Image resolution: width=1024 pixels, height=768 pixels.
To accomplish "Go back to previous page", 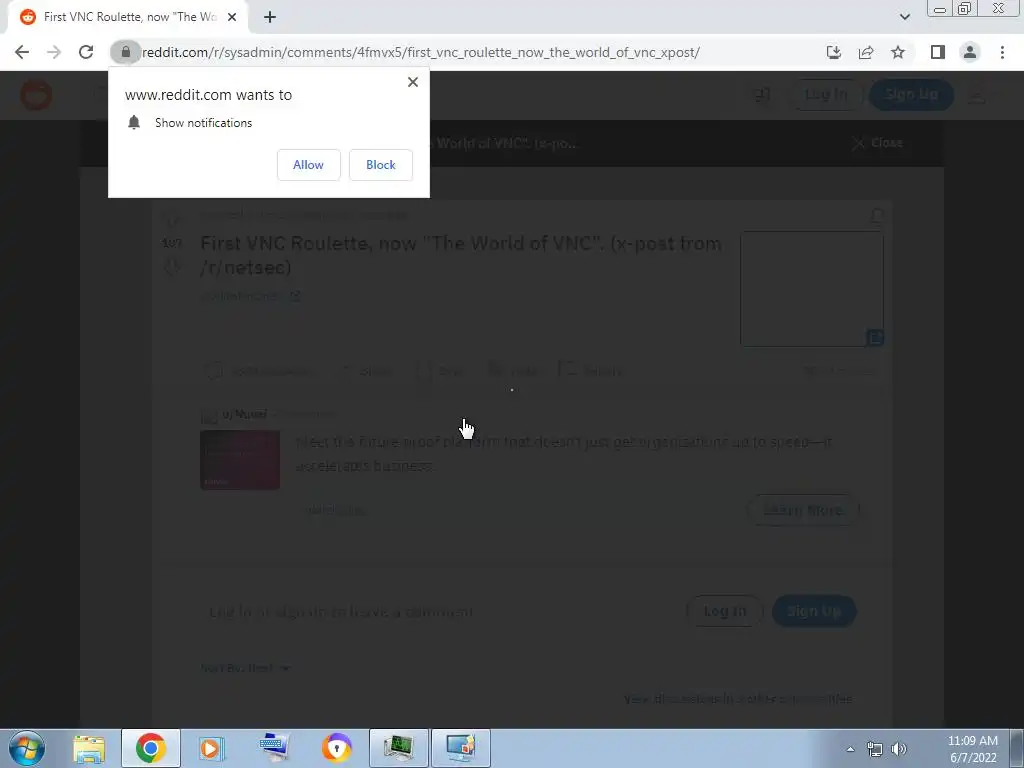I will coord(22,52).
